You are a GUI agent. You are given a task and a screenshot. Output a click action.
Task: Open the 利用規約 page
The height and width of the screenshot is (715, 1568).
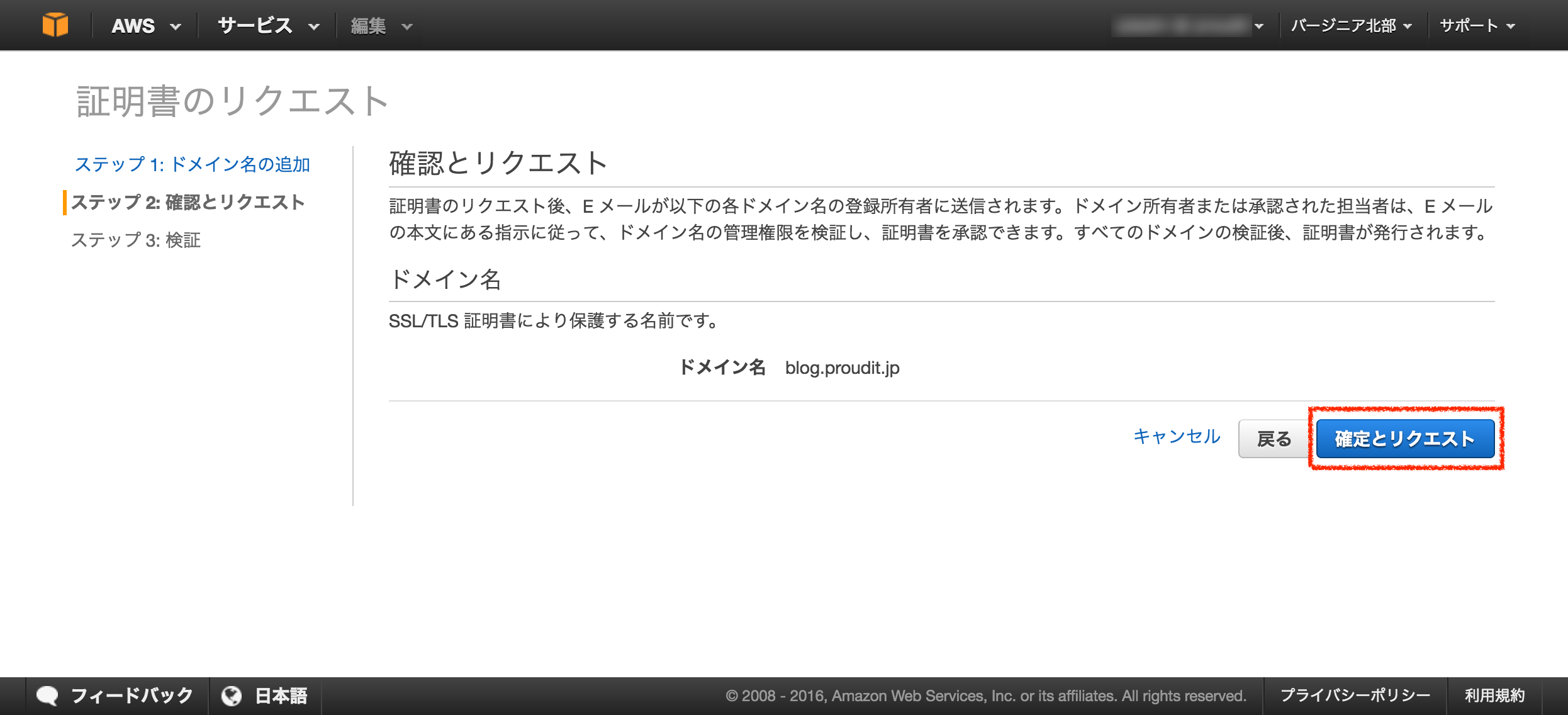click(x=1495, y=695)
